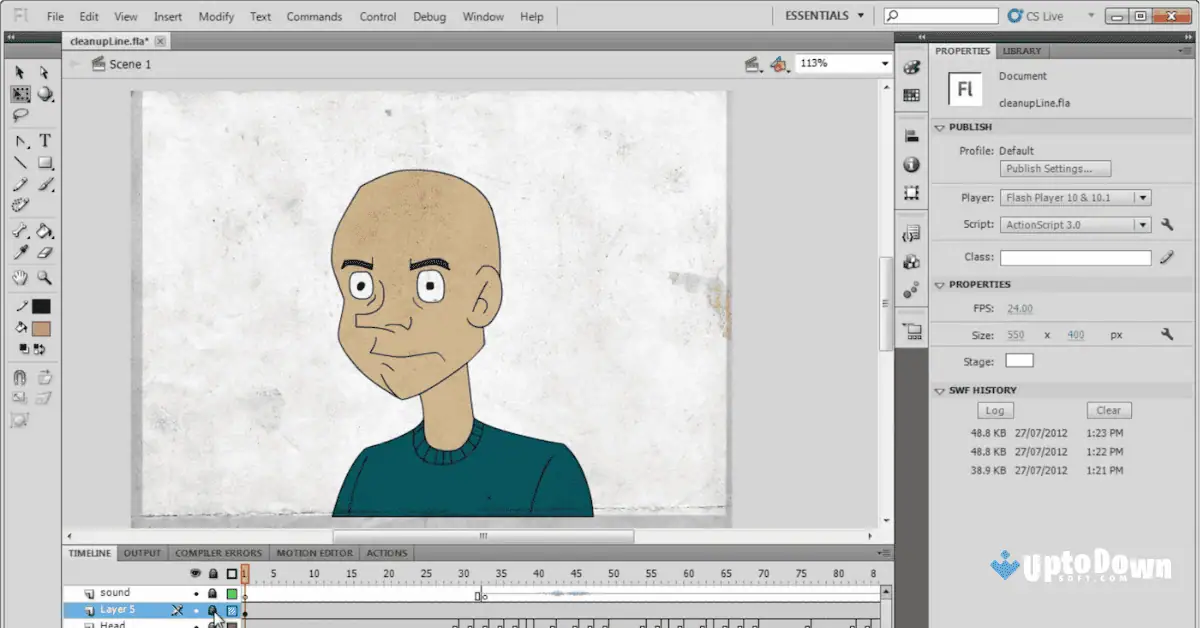Open the Player version dropdown

(1144, 197)
